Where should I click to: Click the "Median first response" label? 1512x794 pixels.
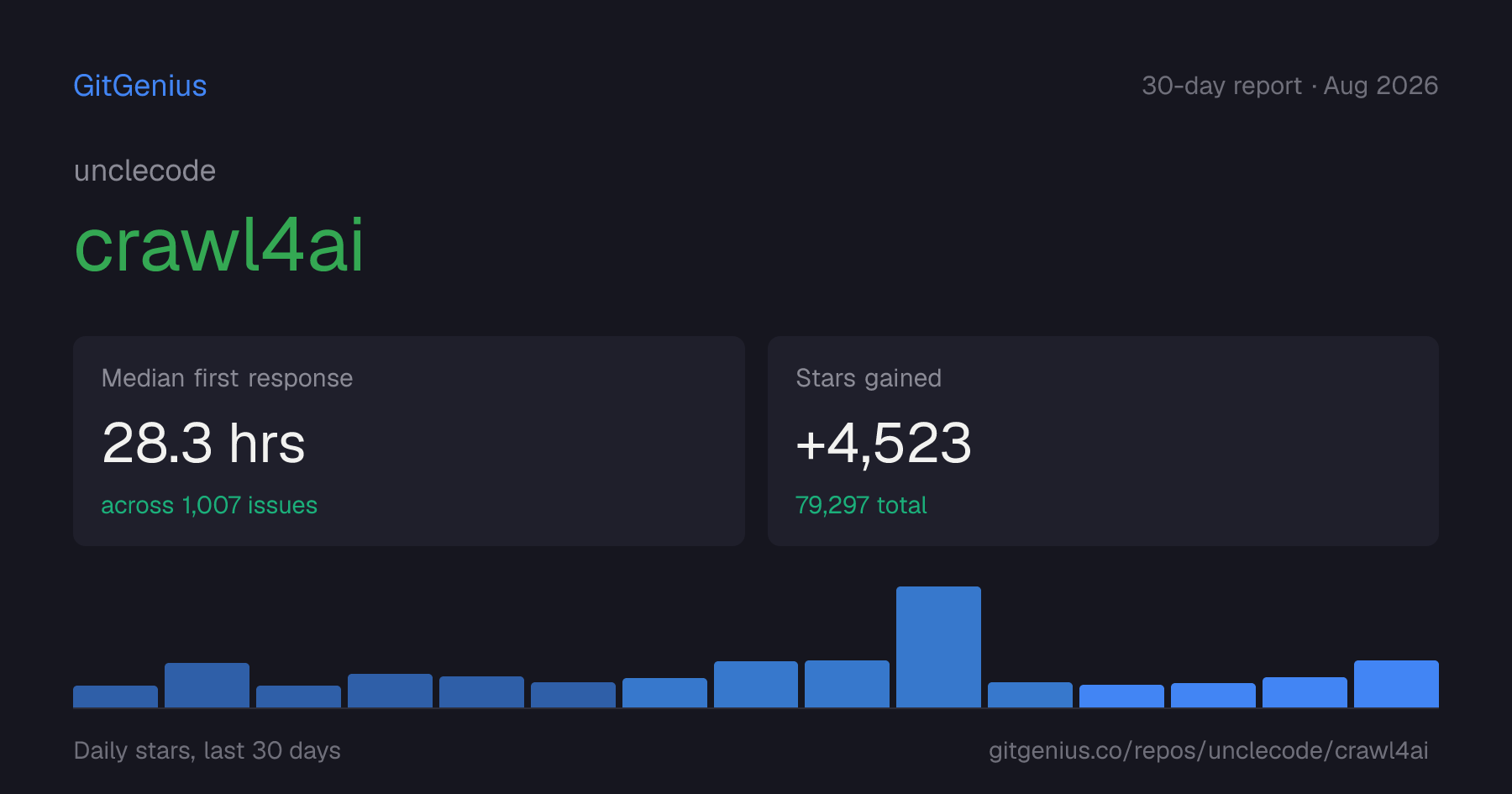(x=227, y=378)
